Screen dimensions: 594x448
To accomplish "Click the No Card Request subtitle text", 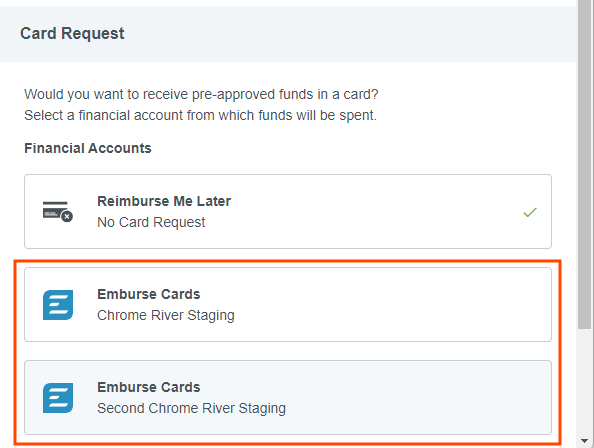I will 151,222.
